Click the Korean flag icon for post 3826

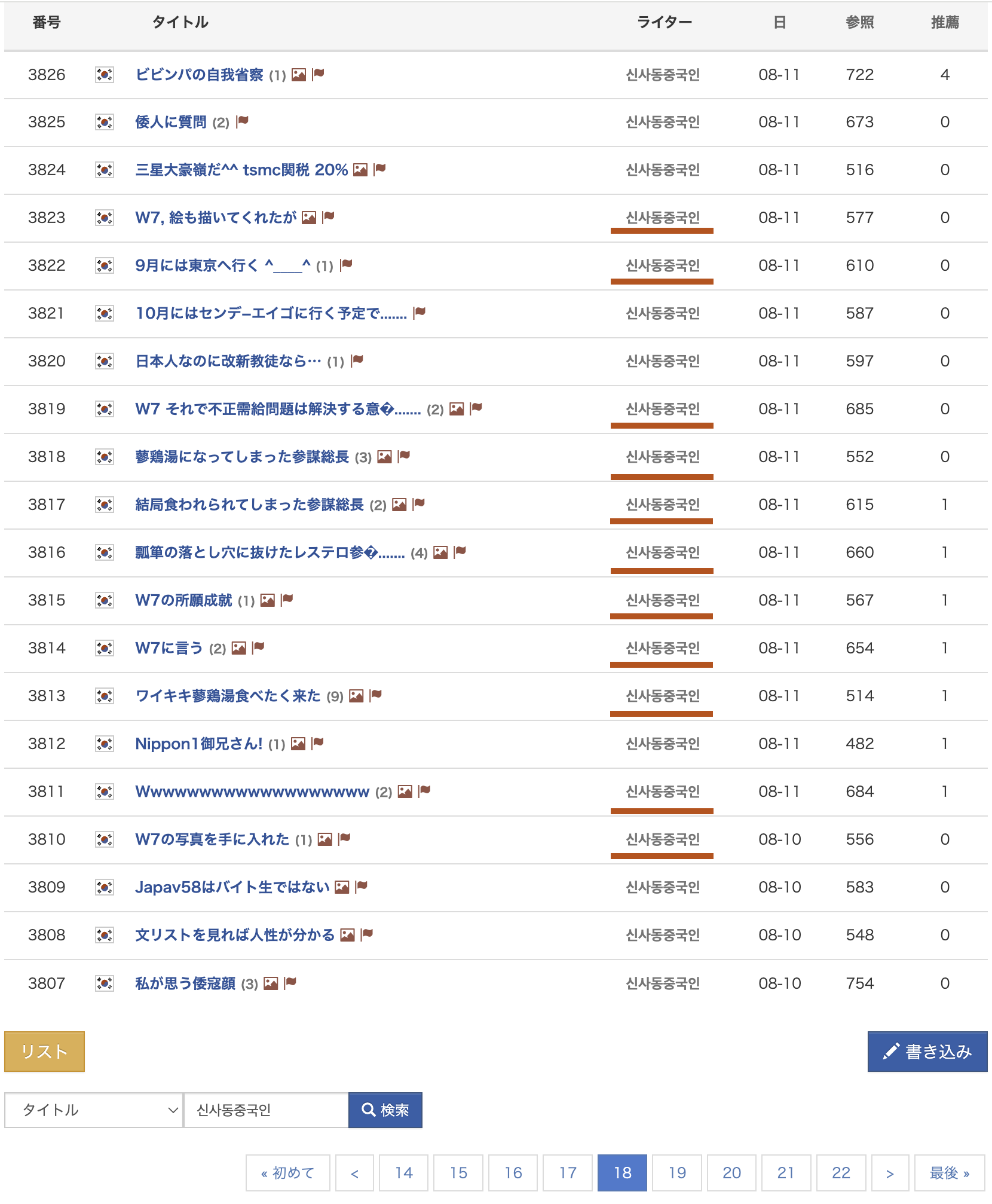coord(105,75)
